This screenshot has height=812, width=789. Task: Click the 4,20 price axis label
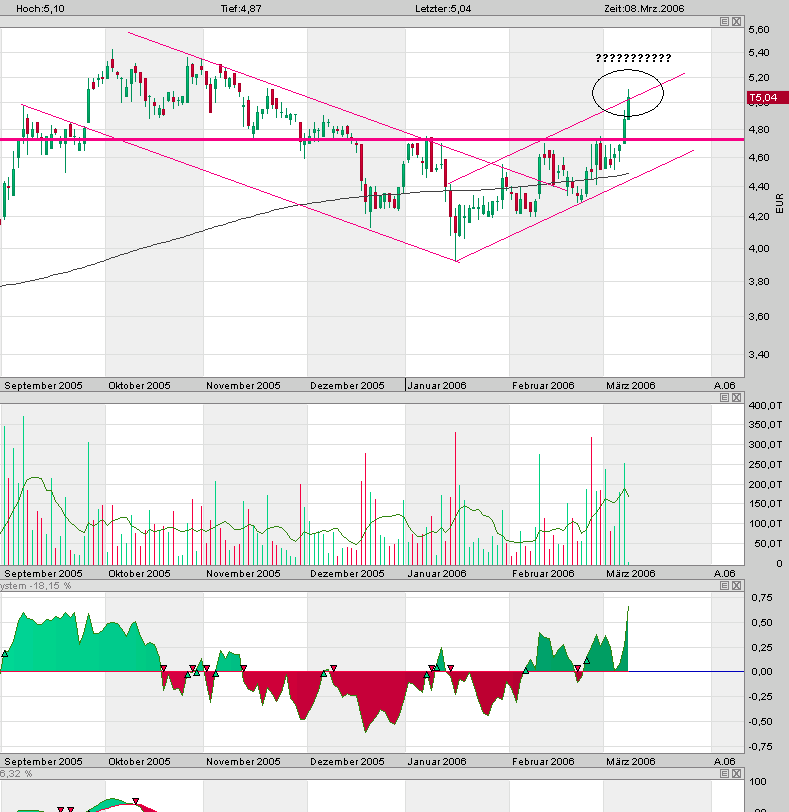coord(758,216)
